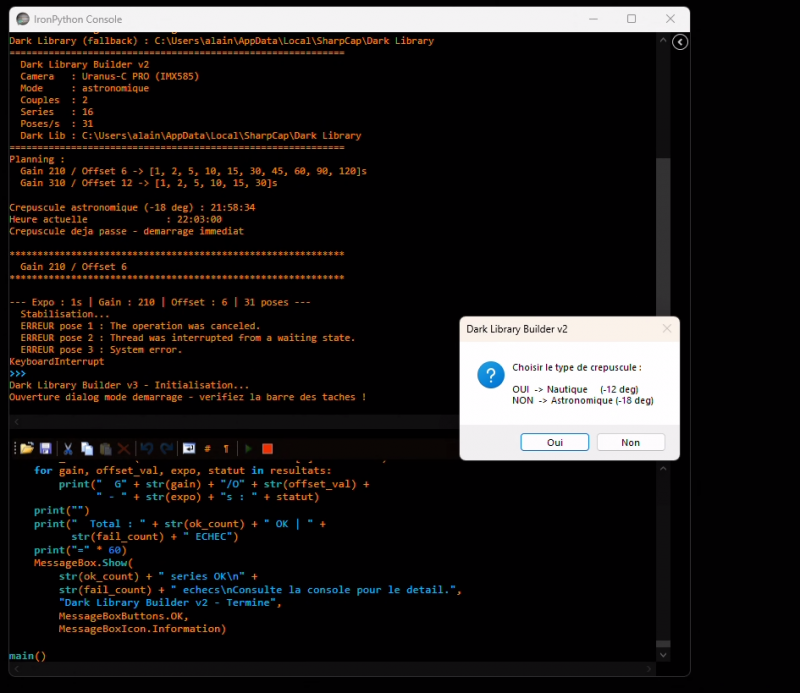Click 'Dark Library Builder v3 - Initialisation...' line
The height and width of the screenshot is (693, 800).
(x=129, y=385)
